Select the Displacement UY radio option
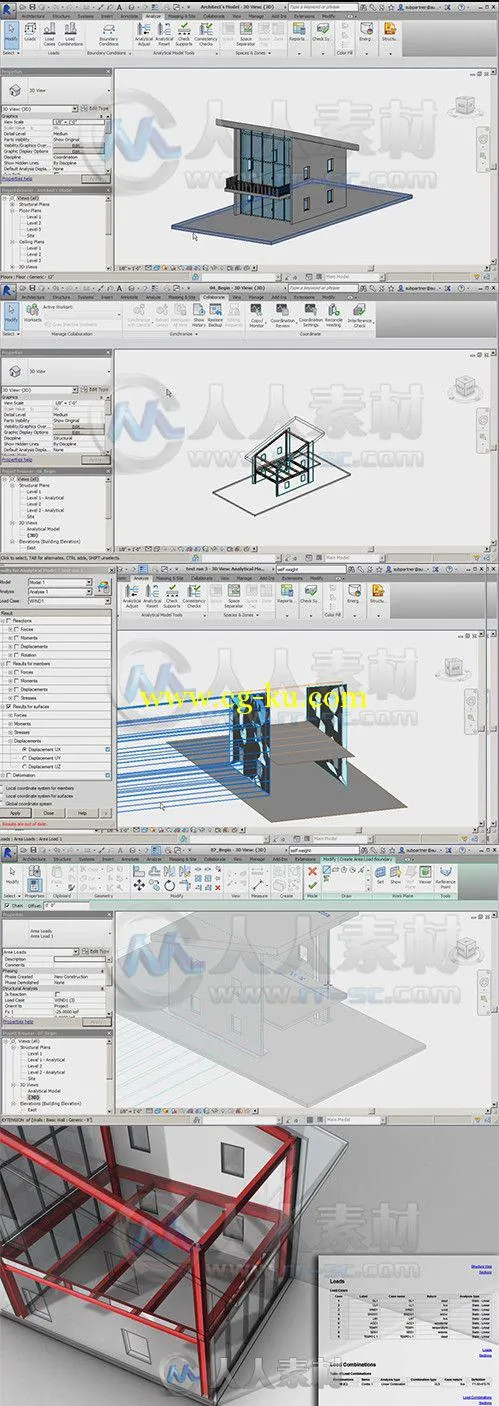The width and height of the screenshot is (499, 1406). 23,757
